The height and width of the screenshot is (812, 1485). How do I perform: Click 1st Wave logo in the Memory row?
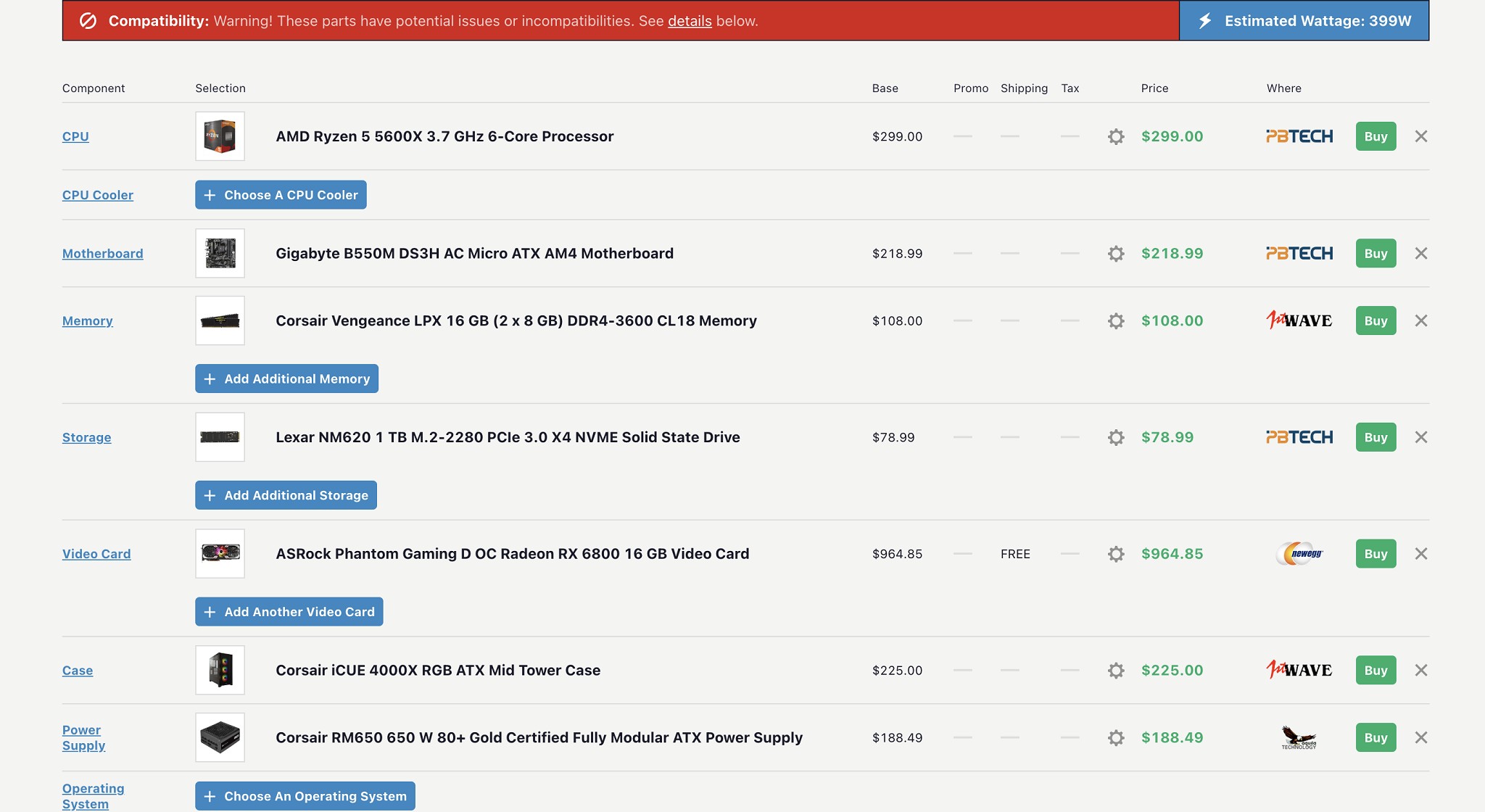(x=1299, y=320)
